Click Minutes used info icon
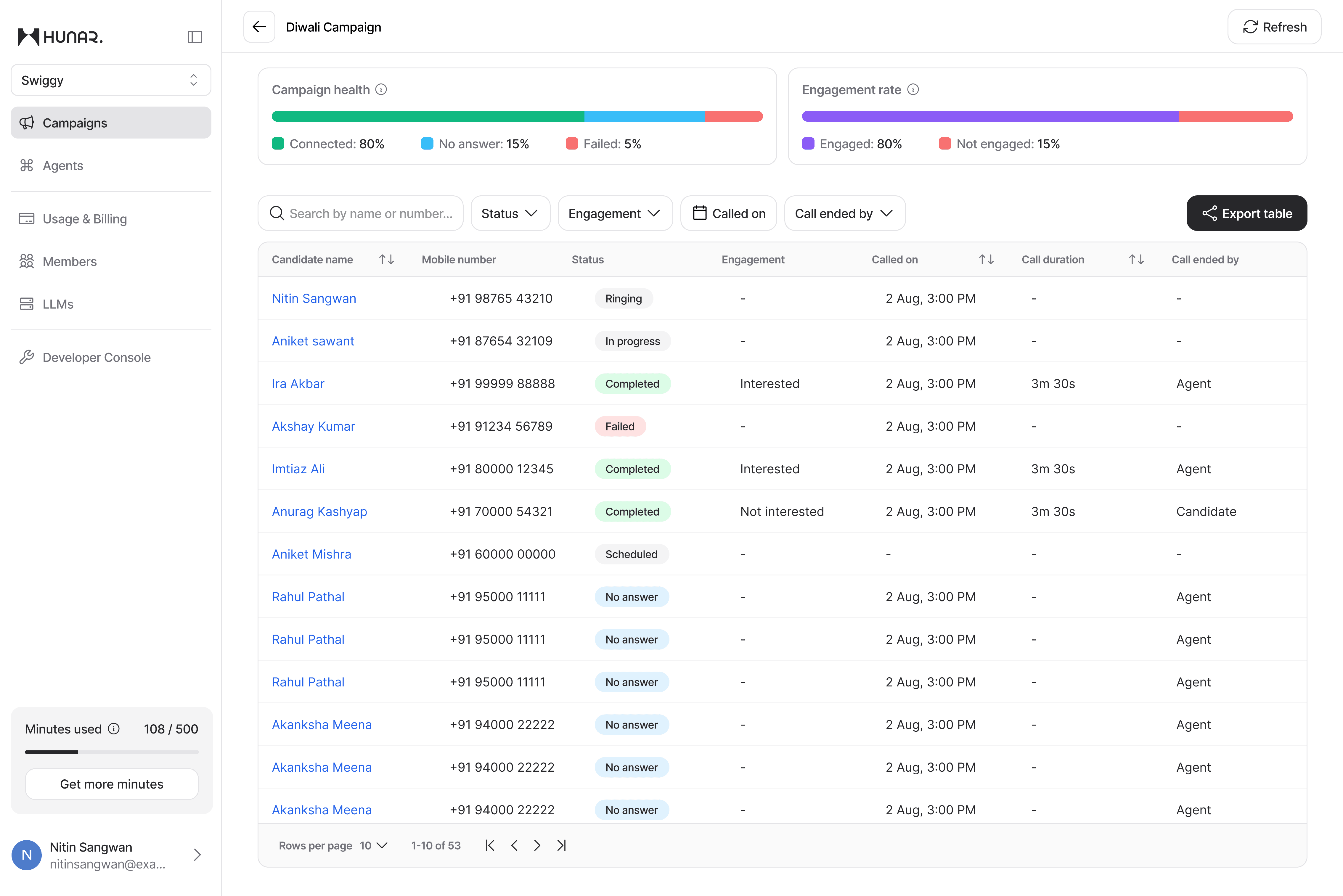Image resolution: width=1343 pixels, height=896 pixels. click(x=114, y=728)
